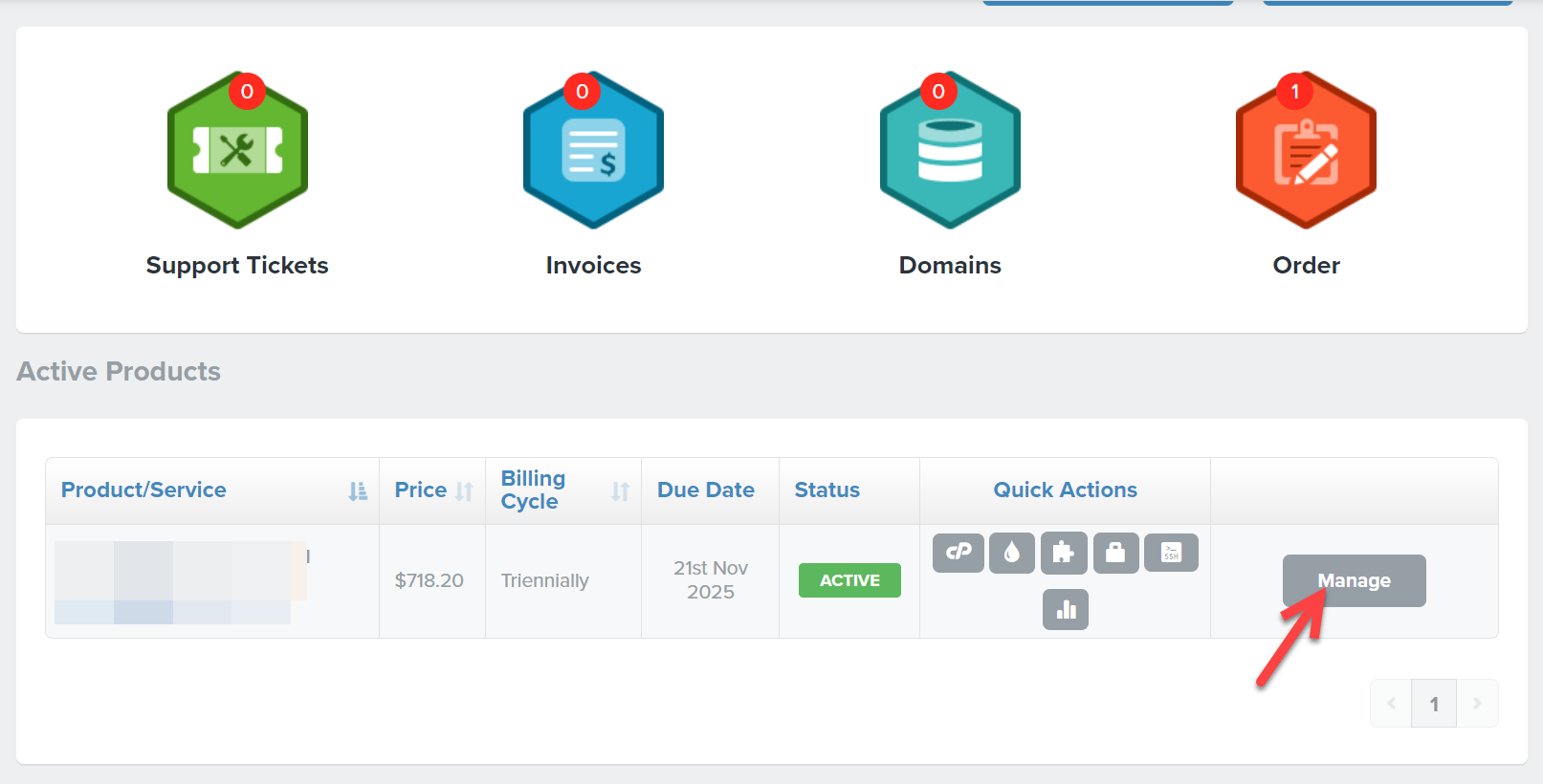The image size is (1543, 784).
Task: Open the Order hexagon icon
Action: click(x=1306, y=150)
